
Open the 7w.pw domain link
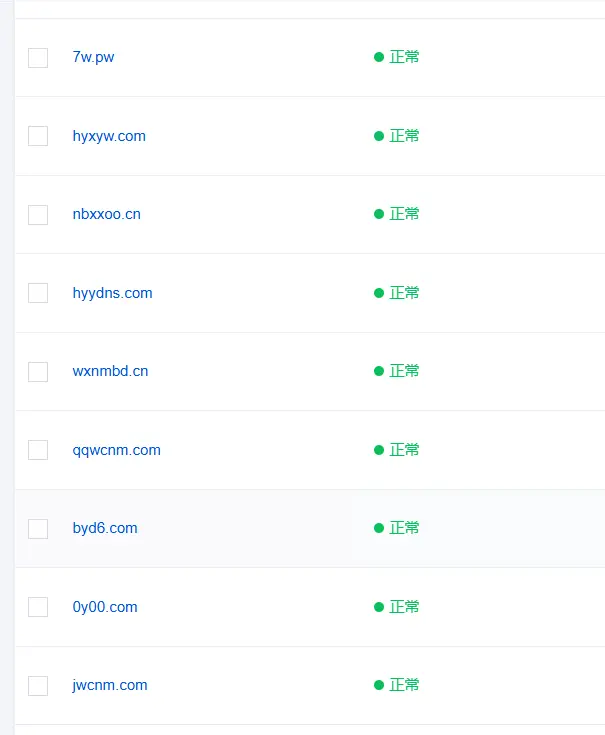(93, 57)
